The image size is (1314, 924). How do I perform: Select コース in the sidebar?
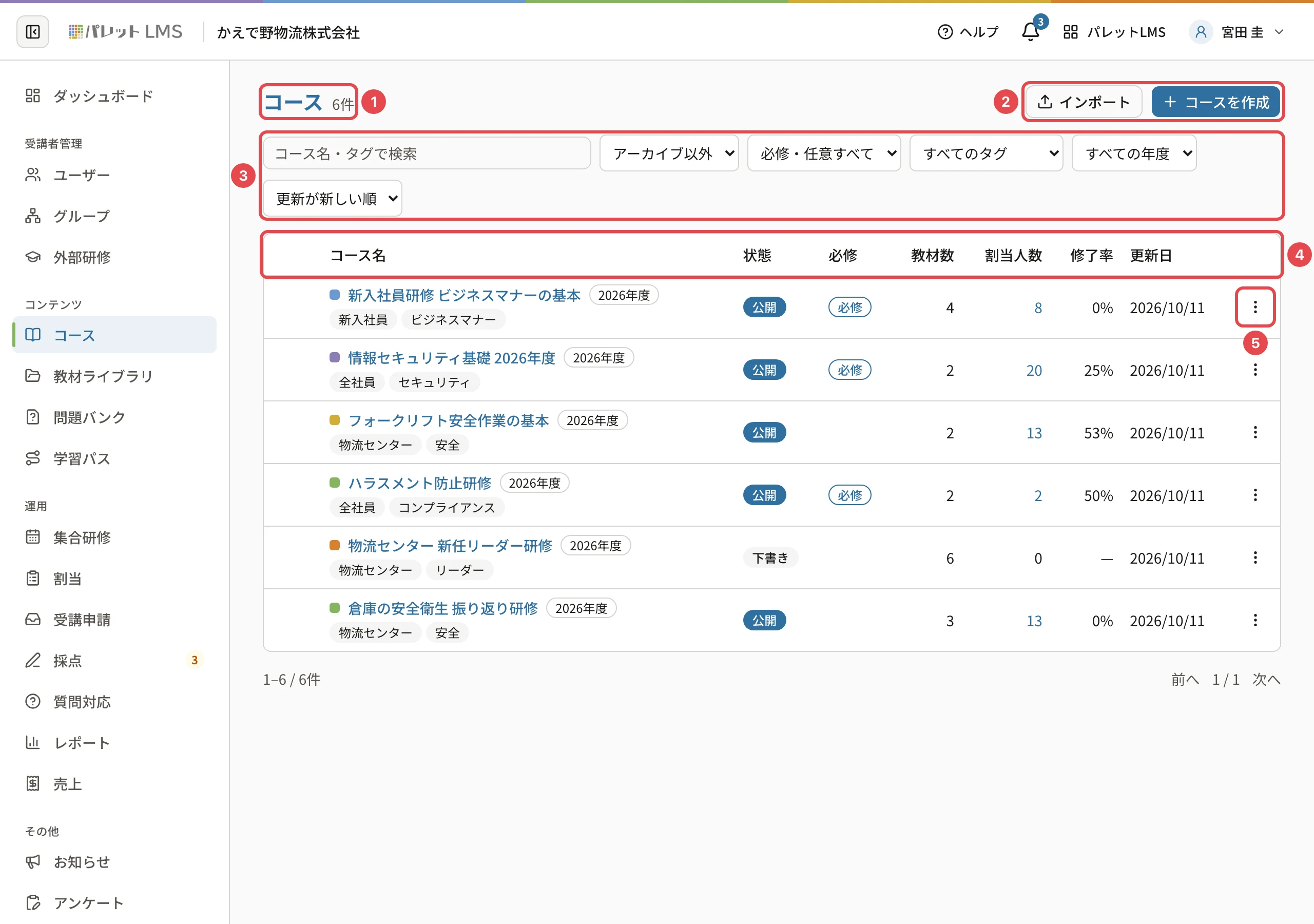[114, 335]
